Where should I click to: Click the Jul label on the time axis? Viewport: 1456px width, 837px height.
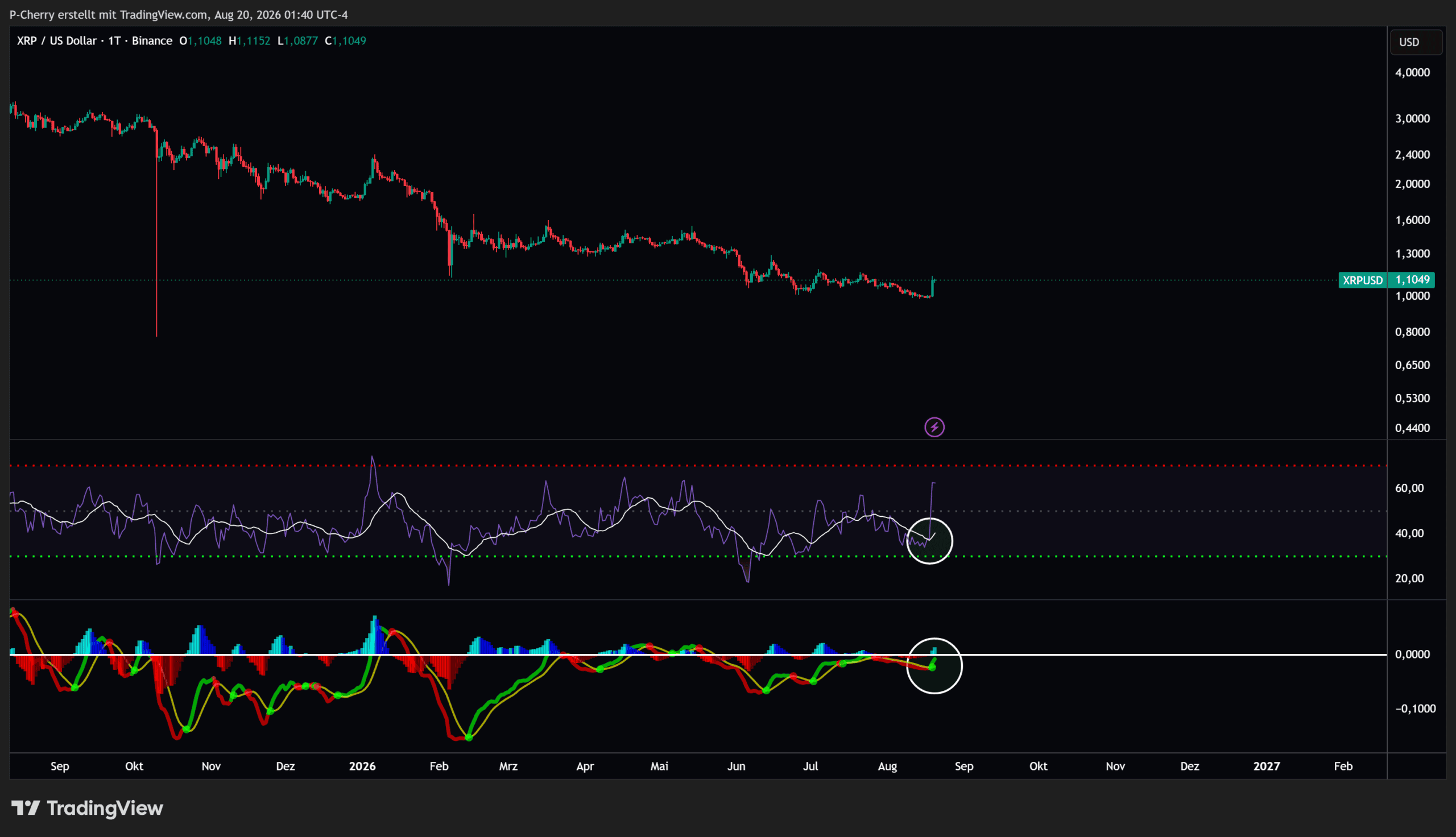coord(810,766)
